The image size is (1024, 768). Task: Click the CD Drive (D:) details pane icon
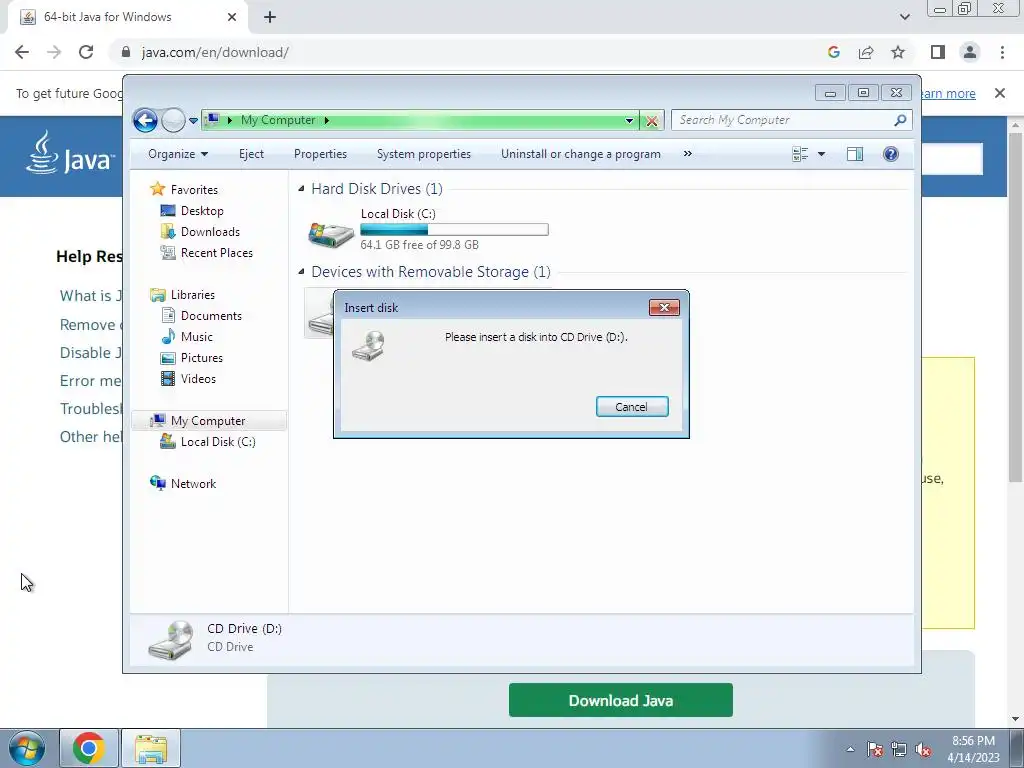point(170,639)
